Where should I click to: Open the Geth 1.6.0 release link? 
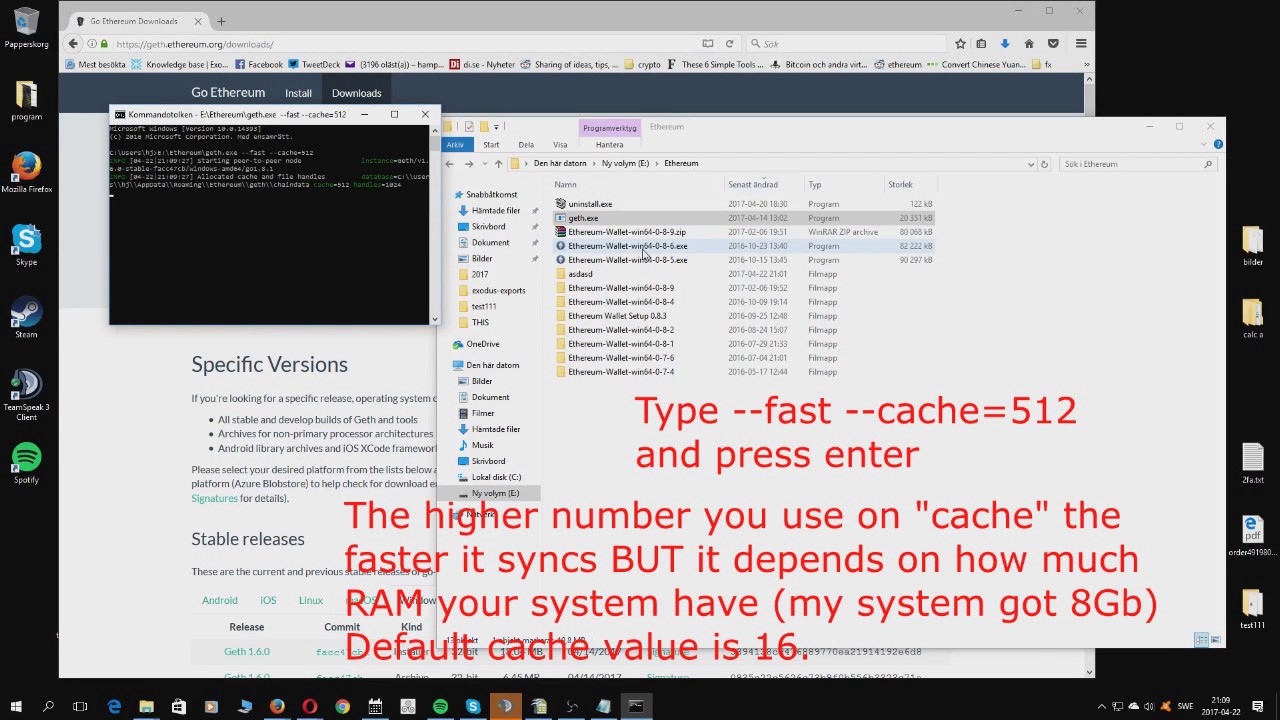247,651
